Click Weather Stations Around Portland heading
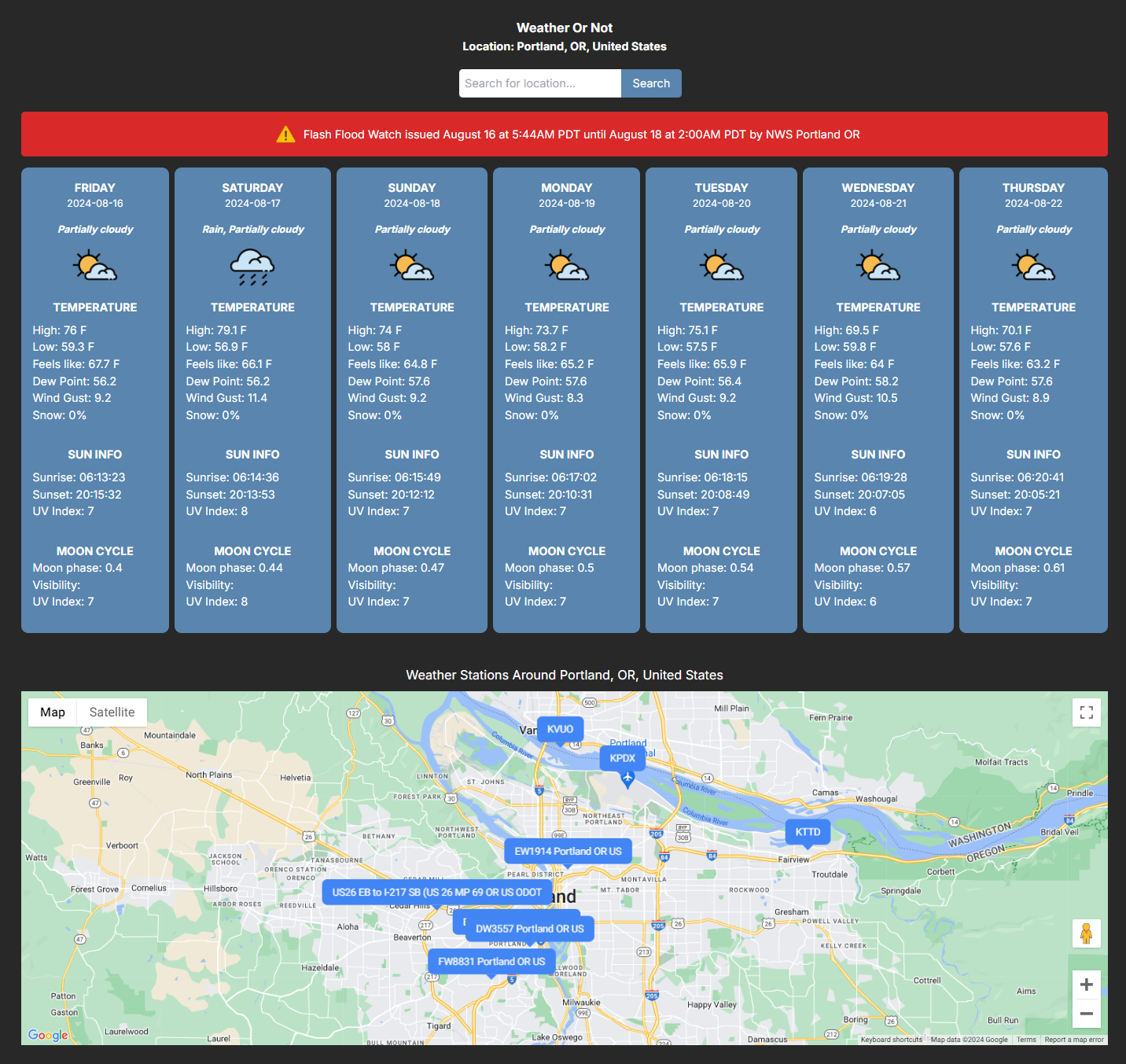The height and width of the screenshot is (1064, 1126). pyautogui.click(x=565, y=676)
